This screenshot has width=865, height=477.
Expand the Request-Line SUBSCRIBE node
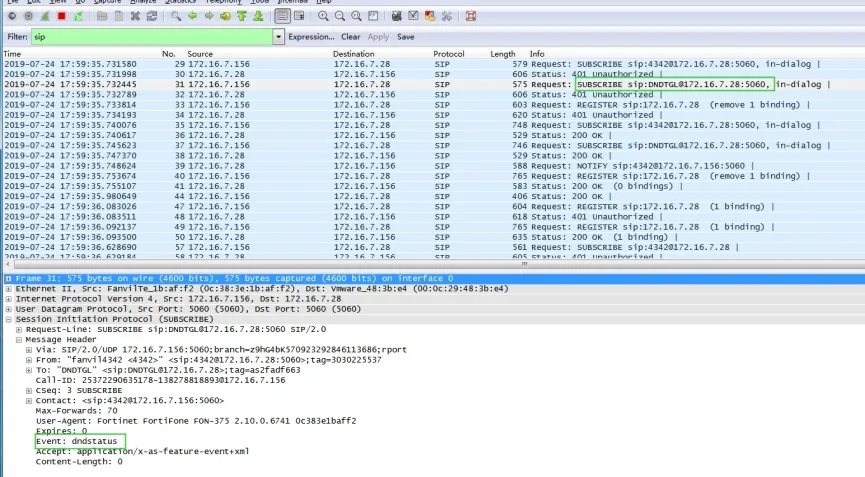19,329
